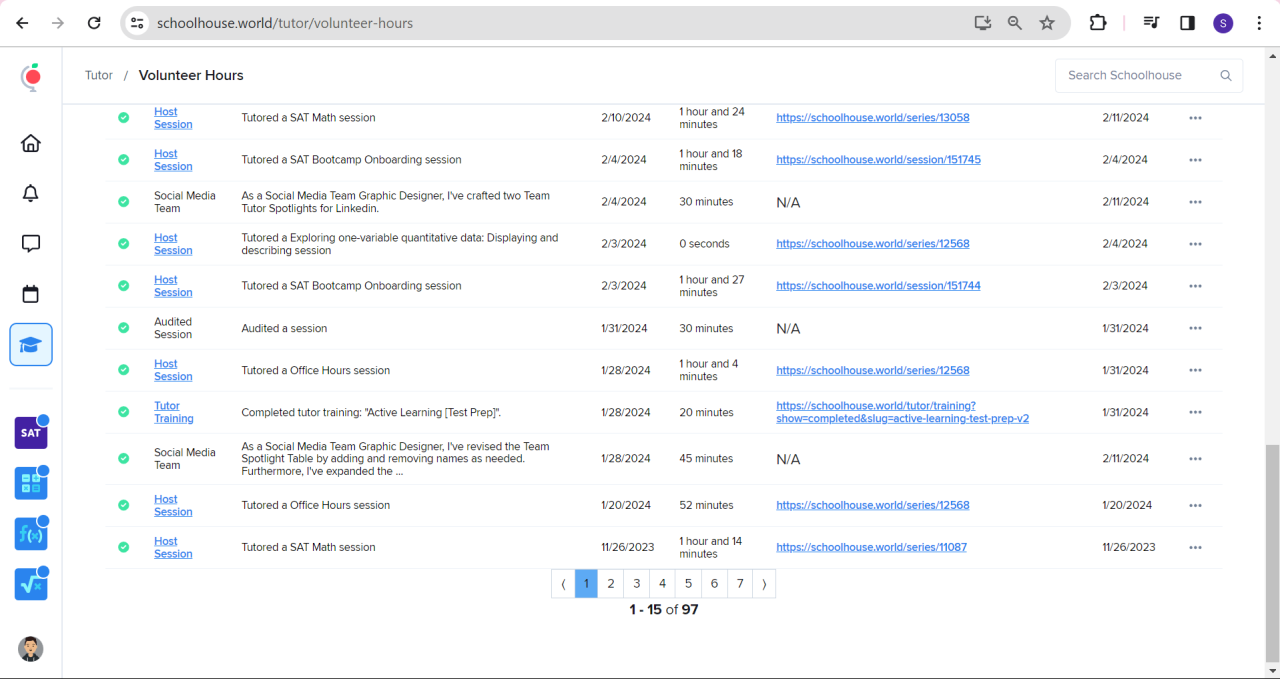The height and width of the screenshot is (679, 1280).
Task: Click Tutor in the breadcrumb
Action: tap(99, 75)
